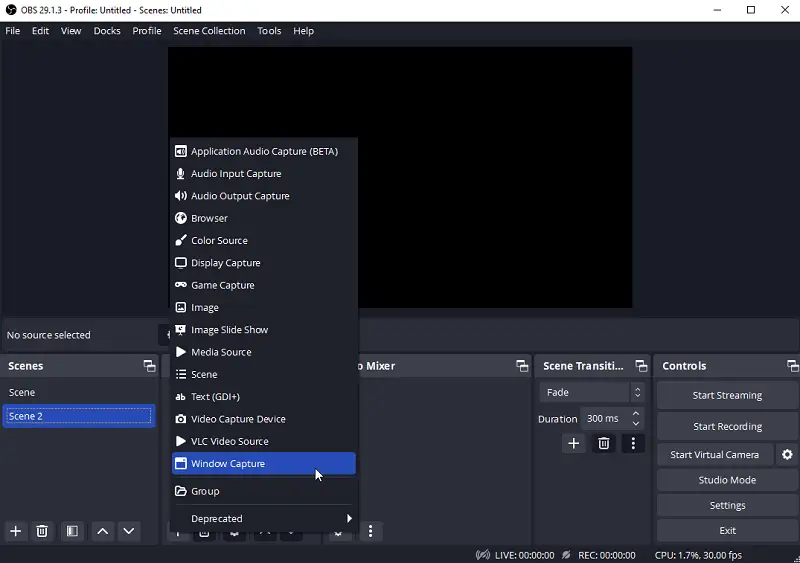800x563 pixels.
Task: Add an Image source
Action: pos(264,307)
